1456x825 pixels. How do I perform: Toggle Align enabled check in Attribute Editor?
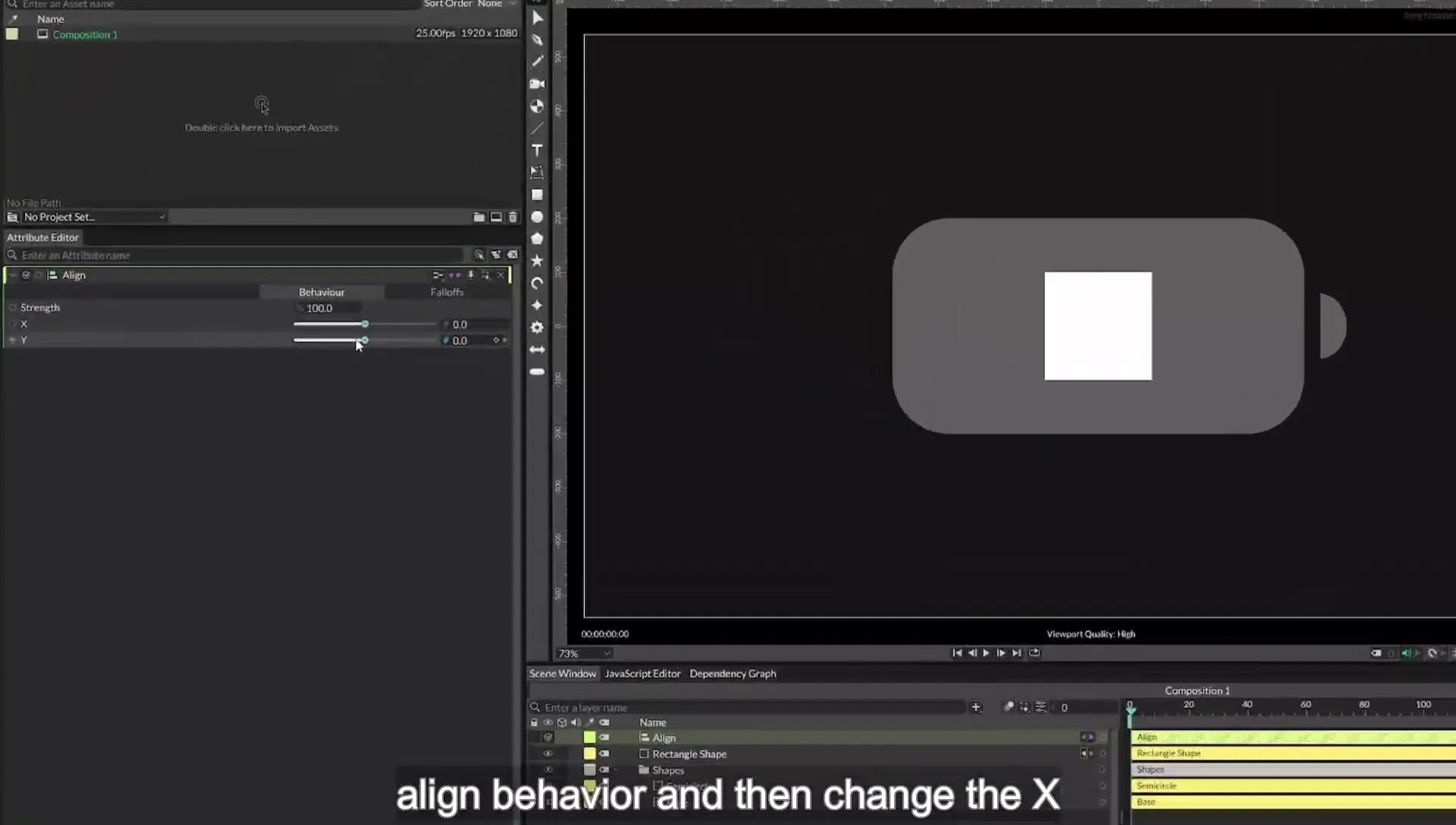click(26, 275)
